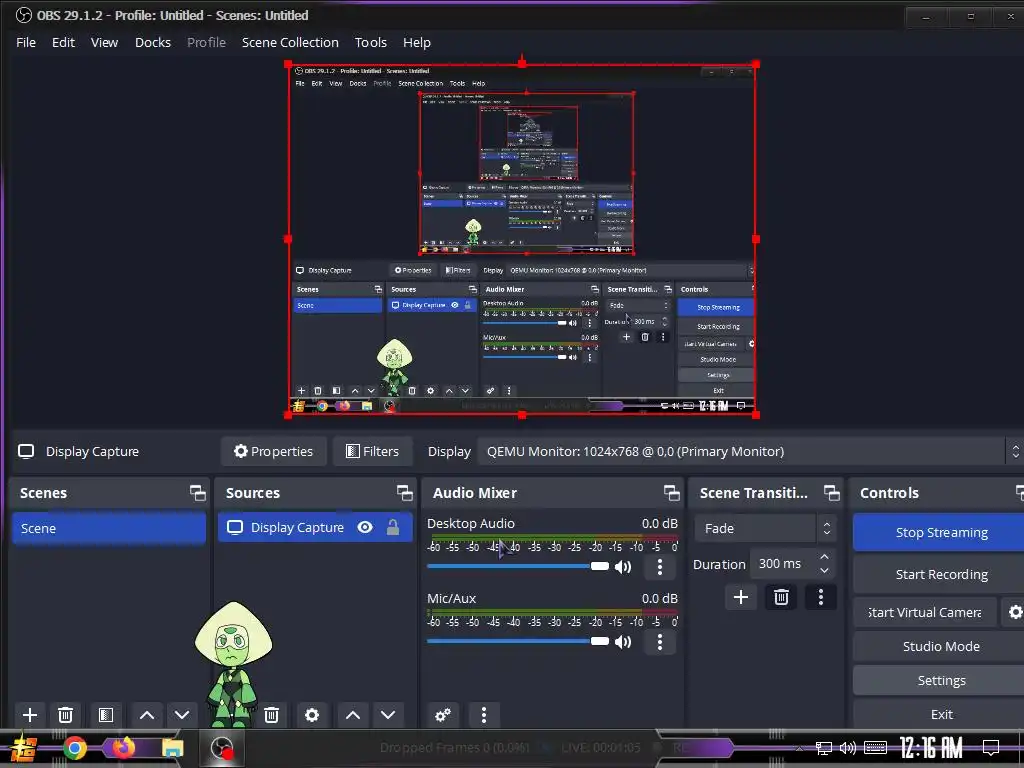Open the Scene Collection menu
This screenshot has height=768, width=1024.
(290, 42)
